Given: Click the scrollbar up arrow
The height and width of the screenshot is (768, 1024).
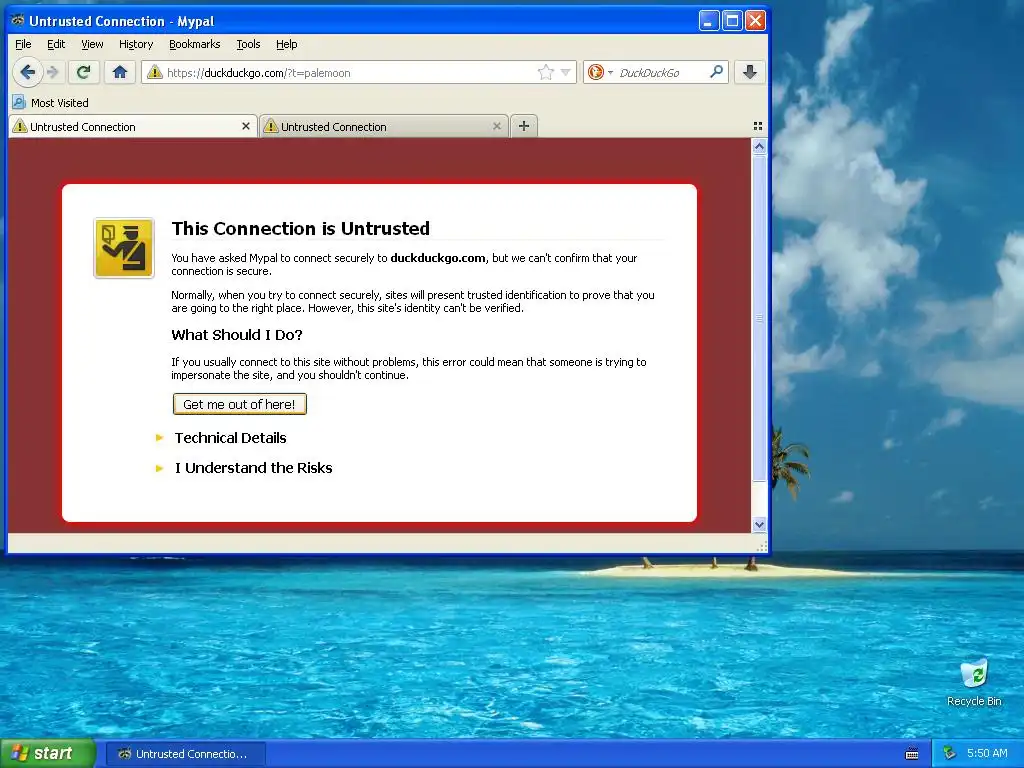Looking at the screenshot, I should tap(759, 146).
